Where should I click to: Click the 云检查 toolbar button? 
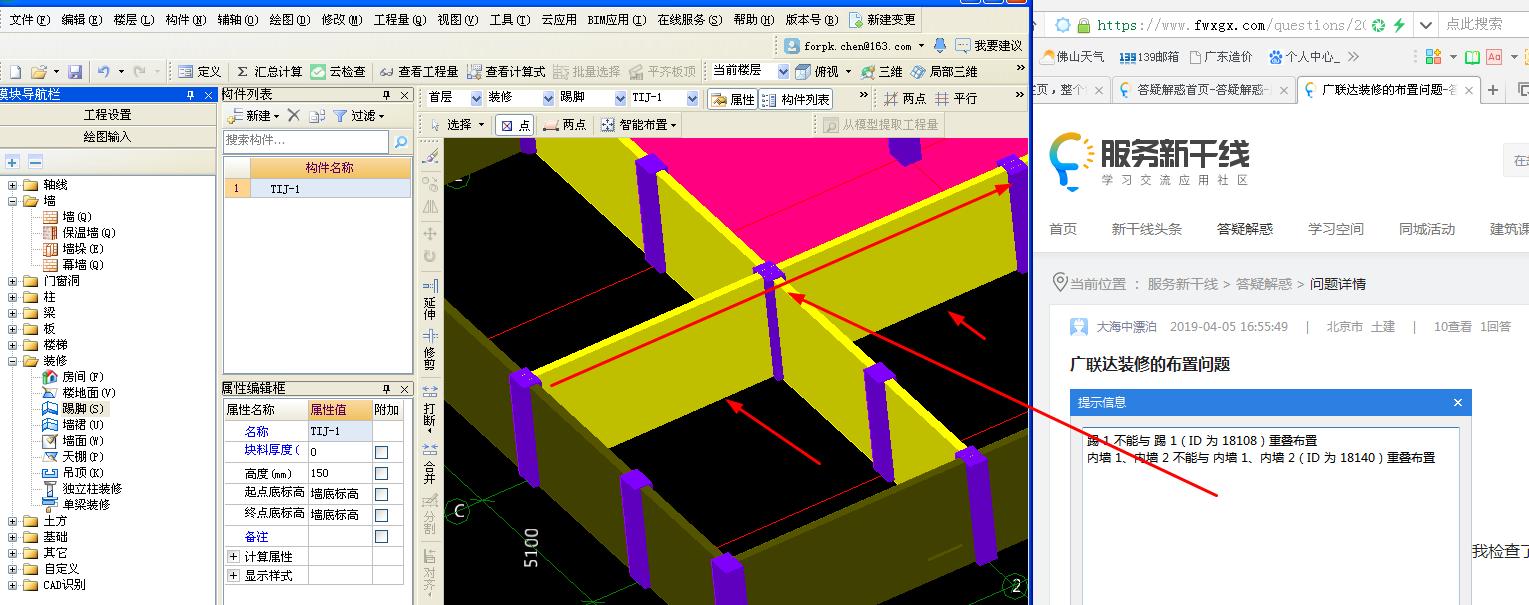click(x=338, y=72)
